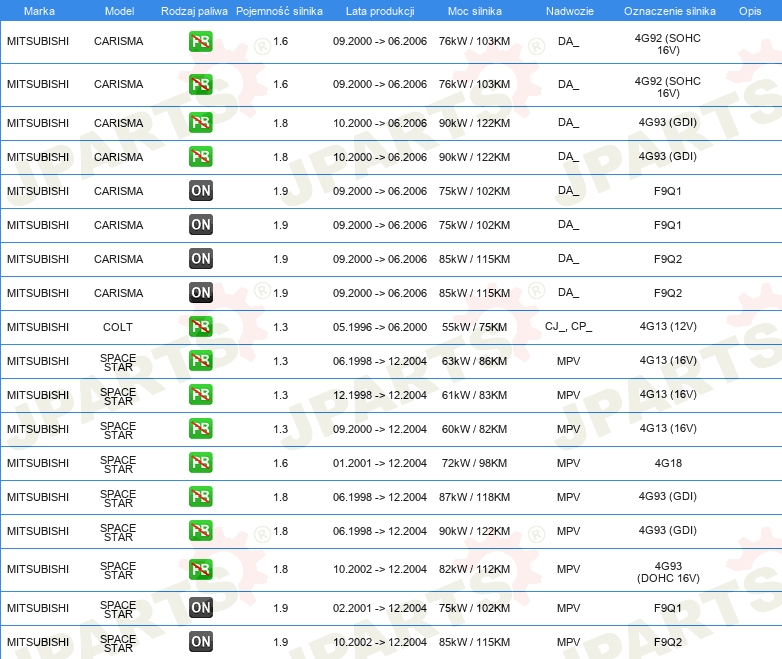
Task: Select the 4G93 (DOHC 16V) engine code cell
Action: tap(668, 571)
